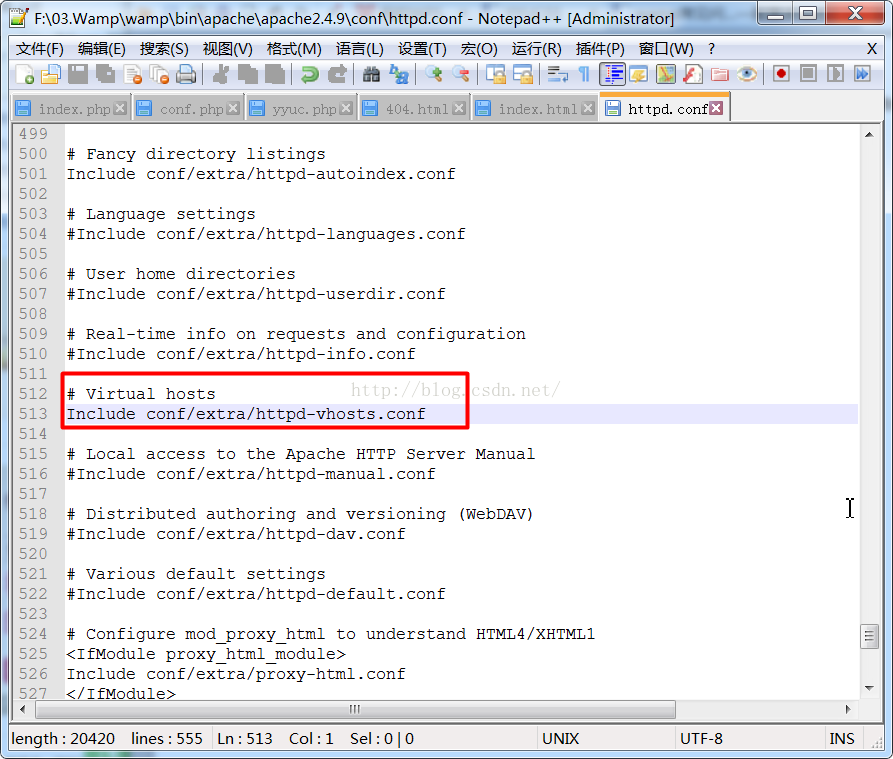The height and width of the screenshot is (759, 893).
Task: Click vertical scrollbar up arrow
Action: pos(869,135)
